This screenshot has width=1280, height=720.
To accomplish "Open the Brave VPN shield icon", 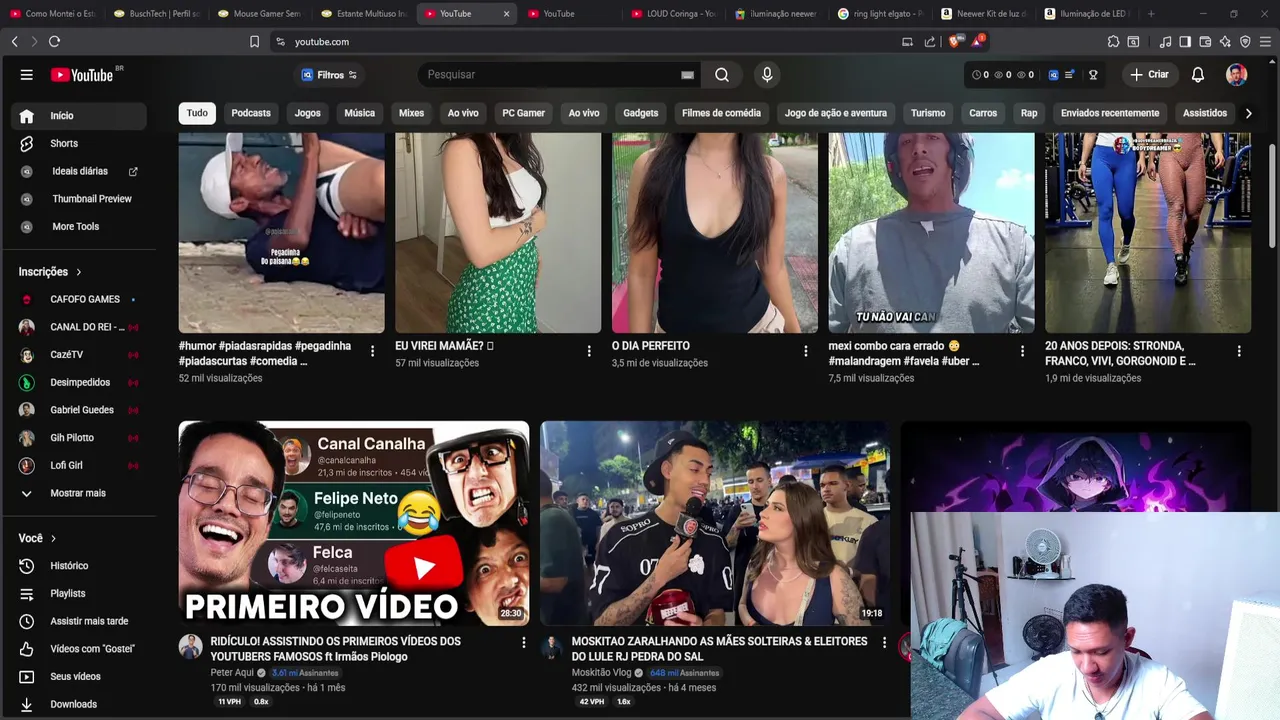I will click(1245, 42).
